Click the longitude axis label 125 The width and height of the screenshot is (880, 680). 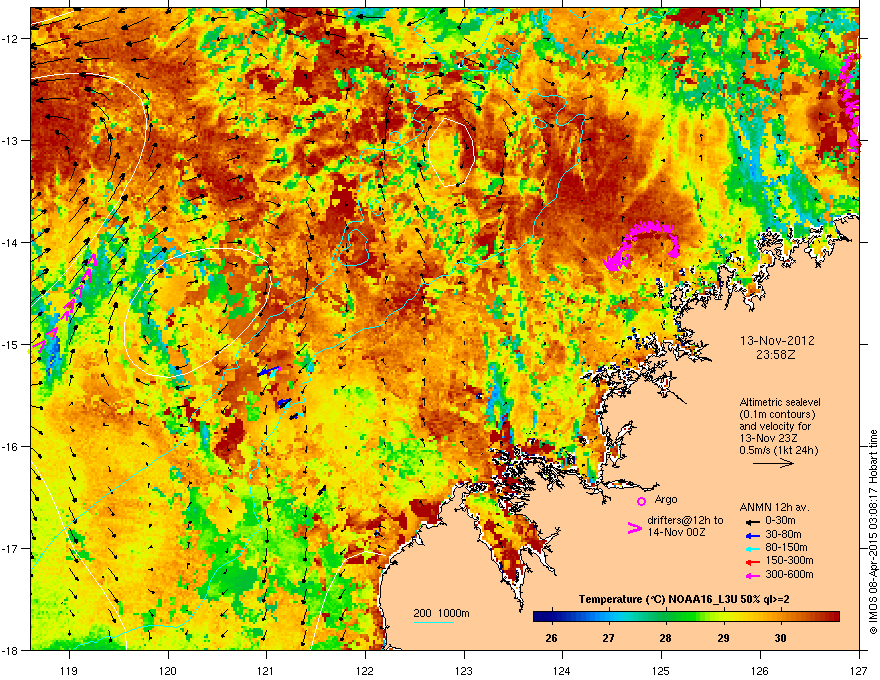click(661, 670)
